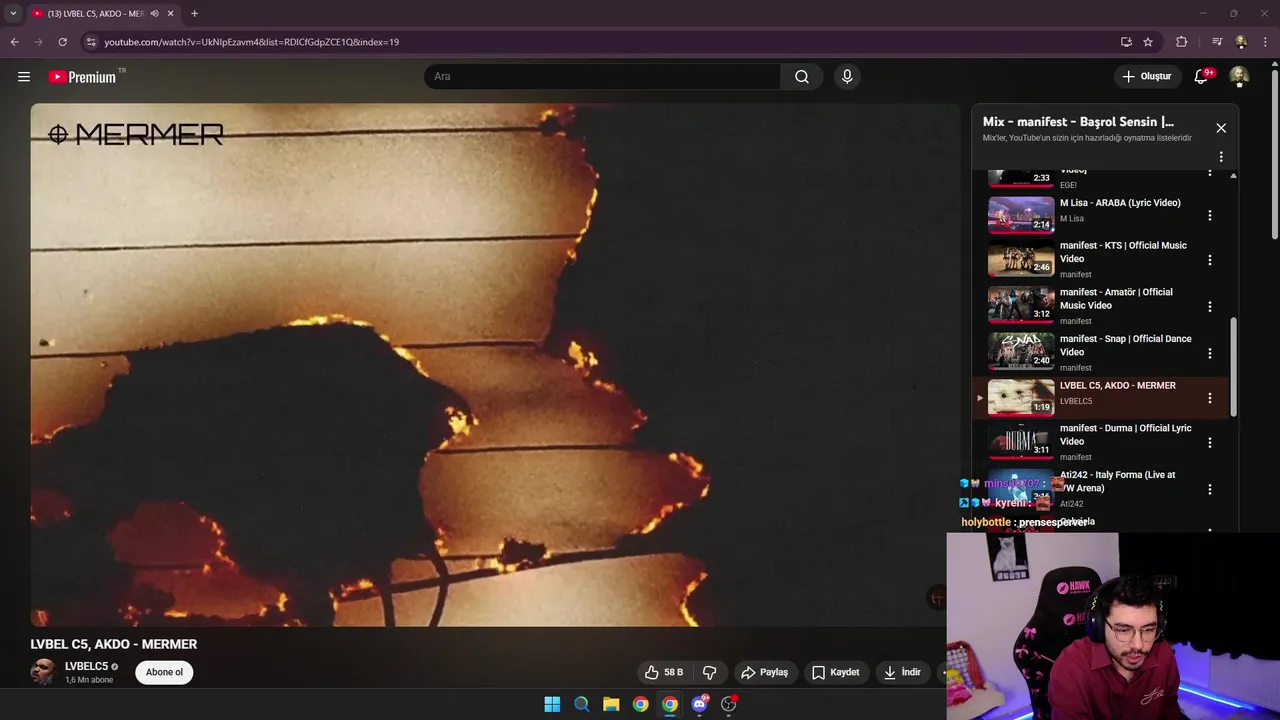Open options for Ati242 - Italy Forma

pos(1209,489)
